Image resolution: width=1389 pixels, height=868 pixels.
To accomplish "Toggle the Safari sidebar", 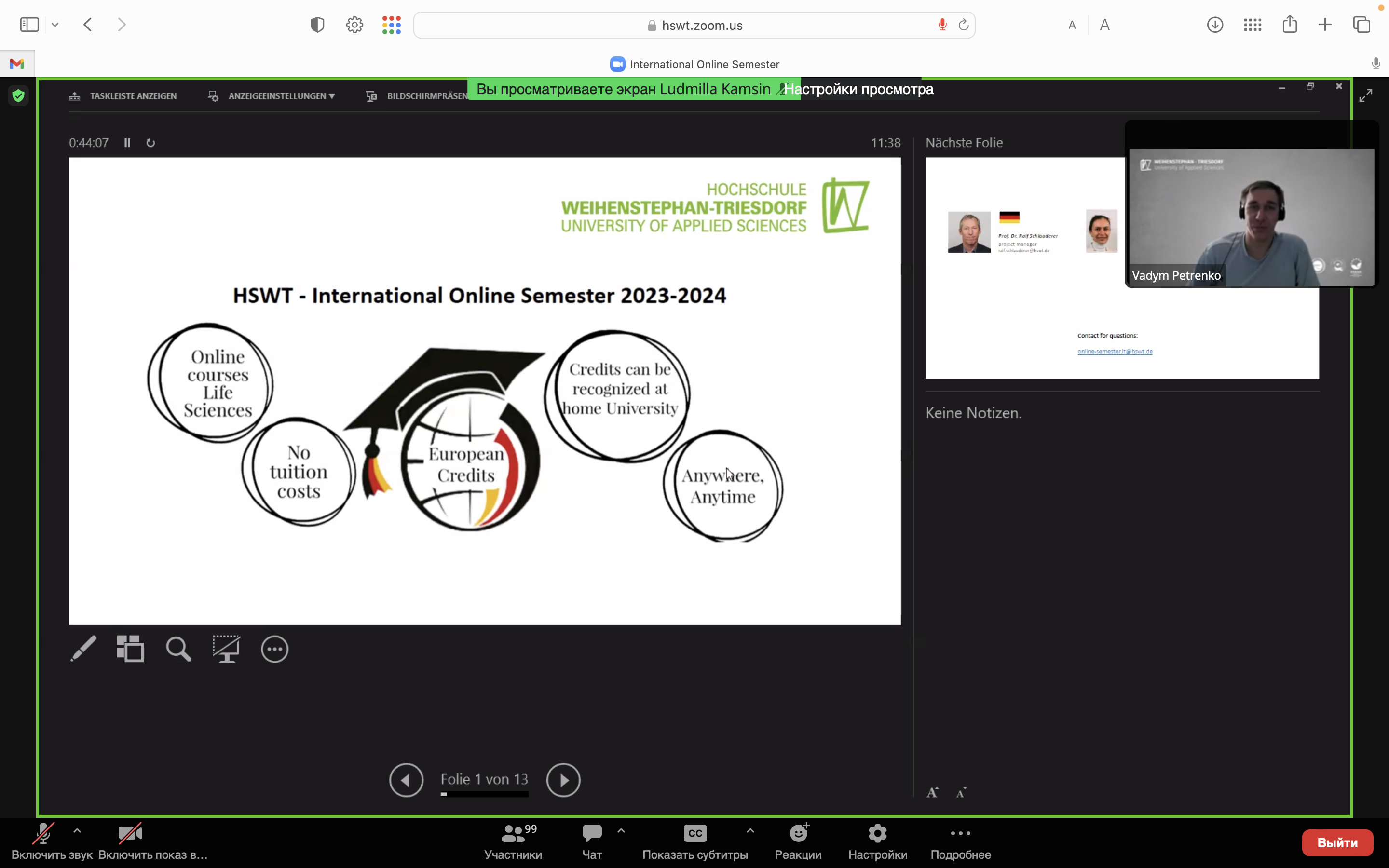I will tap(29, 25).
